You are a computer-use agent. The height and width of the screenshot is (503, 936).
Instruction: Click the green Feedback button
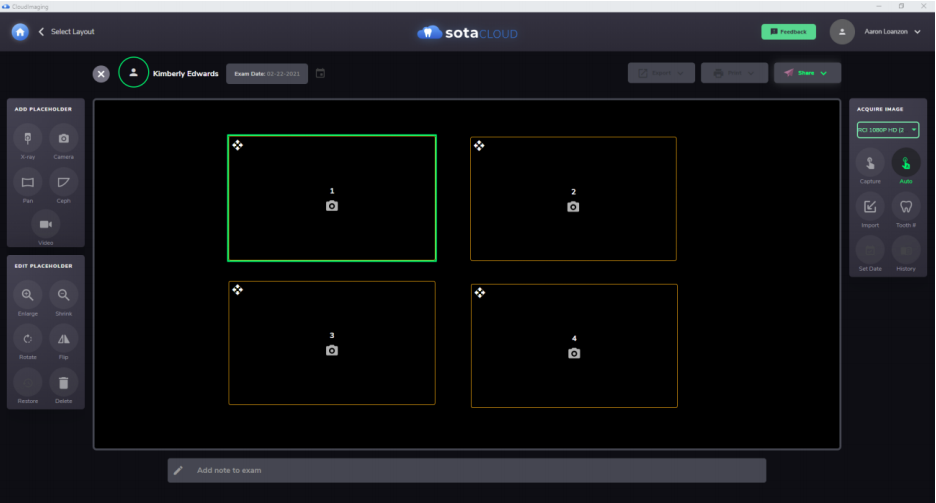click(x=788, y=32)
